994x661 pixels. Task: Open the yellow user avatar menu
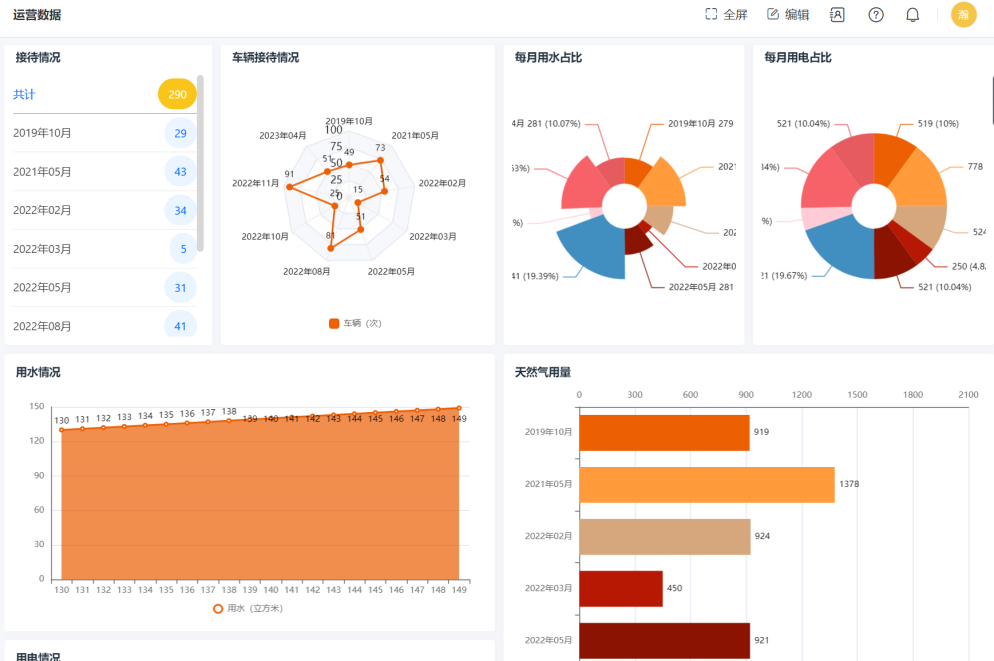[x=963, y=14]
